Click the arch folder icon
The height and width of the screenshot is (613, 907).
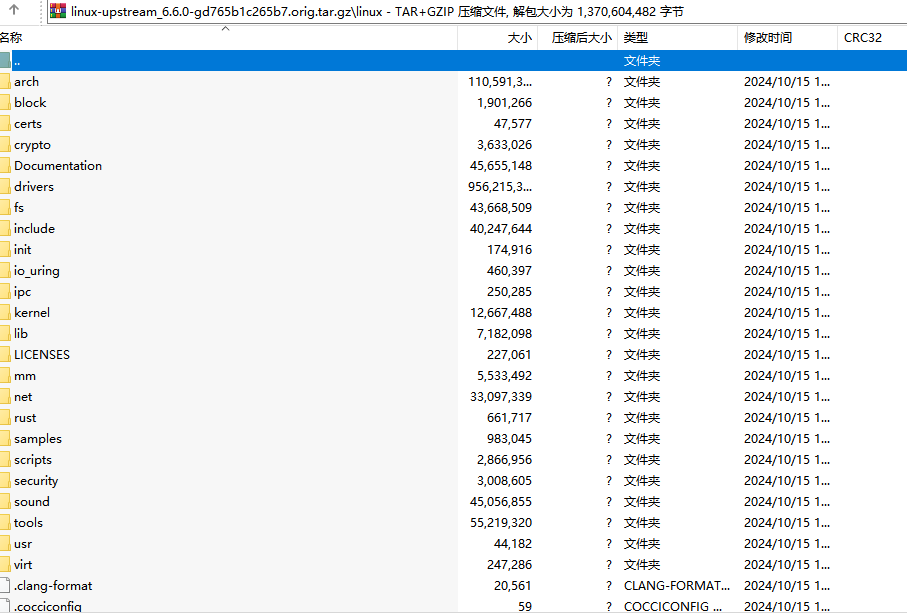pyautogui.click(x=5, y=82)
